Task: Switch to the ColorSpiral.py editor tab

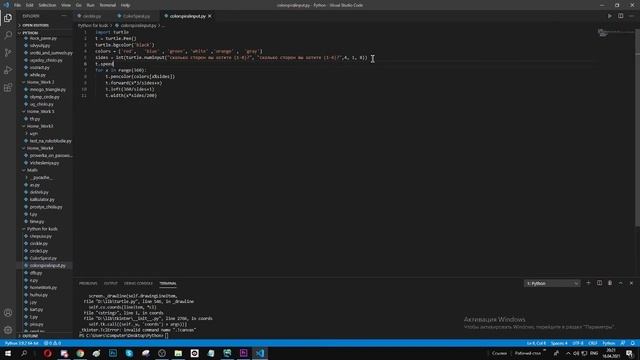Action: 136,16
